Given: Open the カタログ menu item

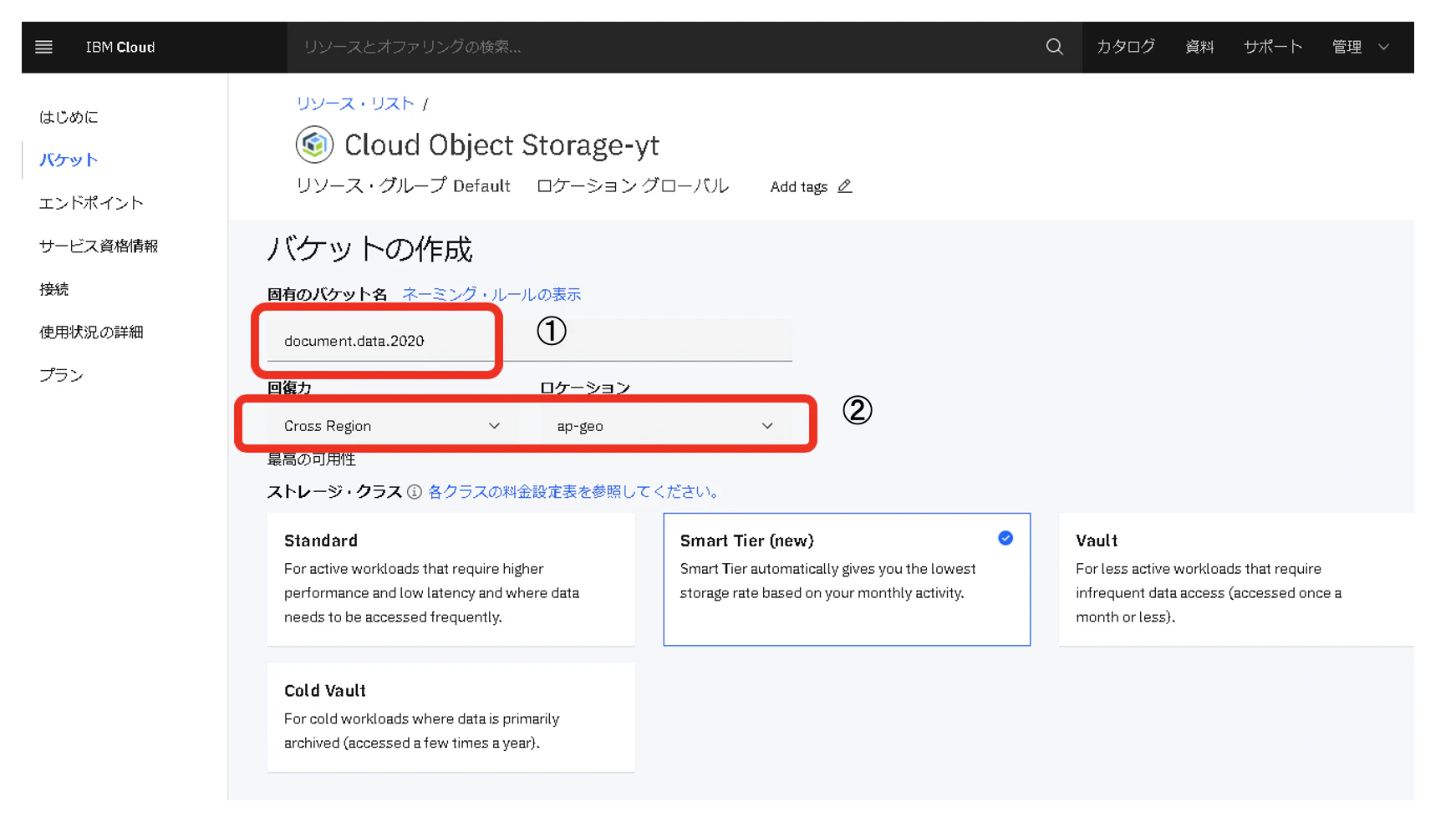Looking at the screenshot, I should click(x=1126, y=48).
